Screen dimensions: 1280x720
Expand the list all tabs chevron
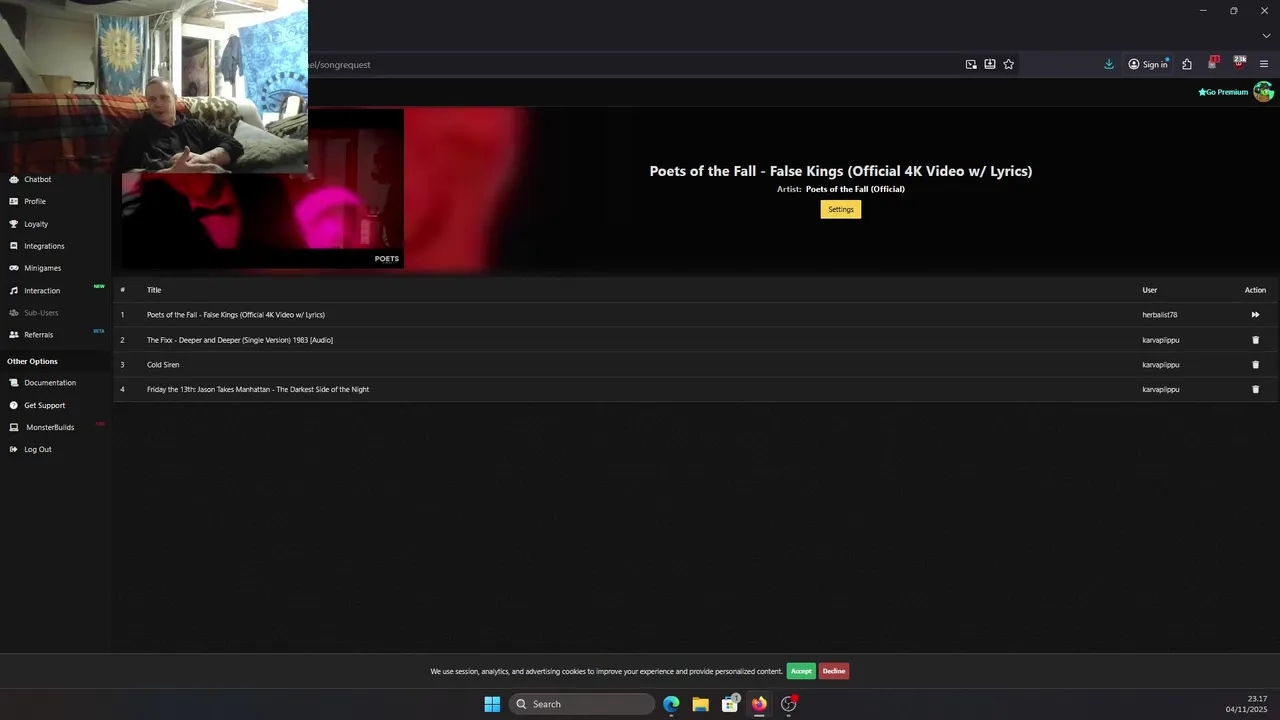pyautogui.click(x=1266, y=36)
